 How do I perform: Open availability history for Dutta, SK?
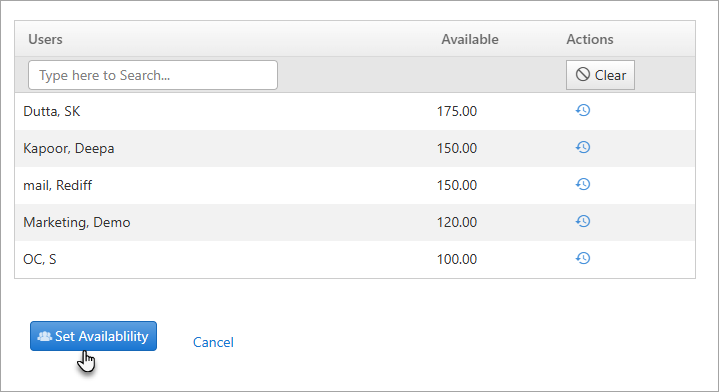click(583, 110)
